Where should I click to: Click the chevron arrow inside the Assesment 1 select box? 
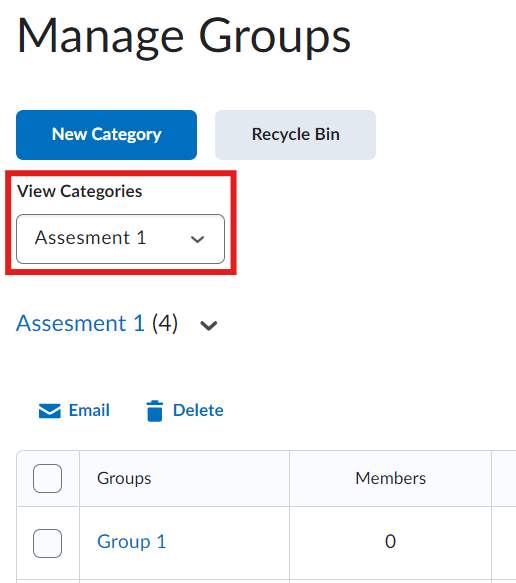click(x=197, y=239)
